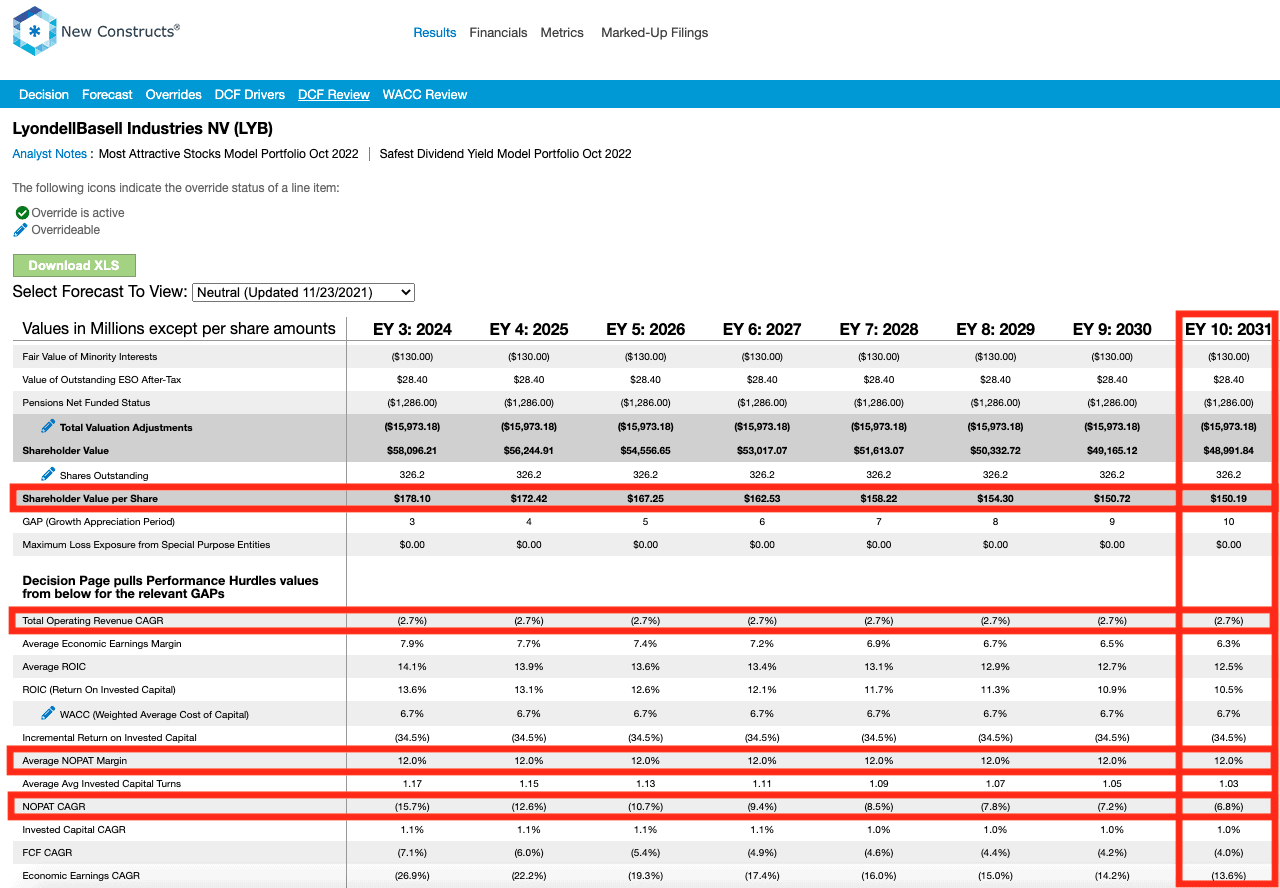Click Pensions Net Funded Status label
Viewport: 1280px width, 888px height.
[x=86, y=403]
